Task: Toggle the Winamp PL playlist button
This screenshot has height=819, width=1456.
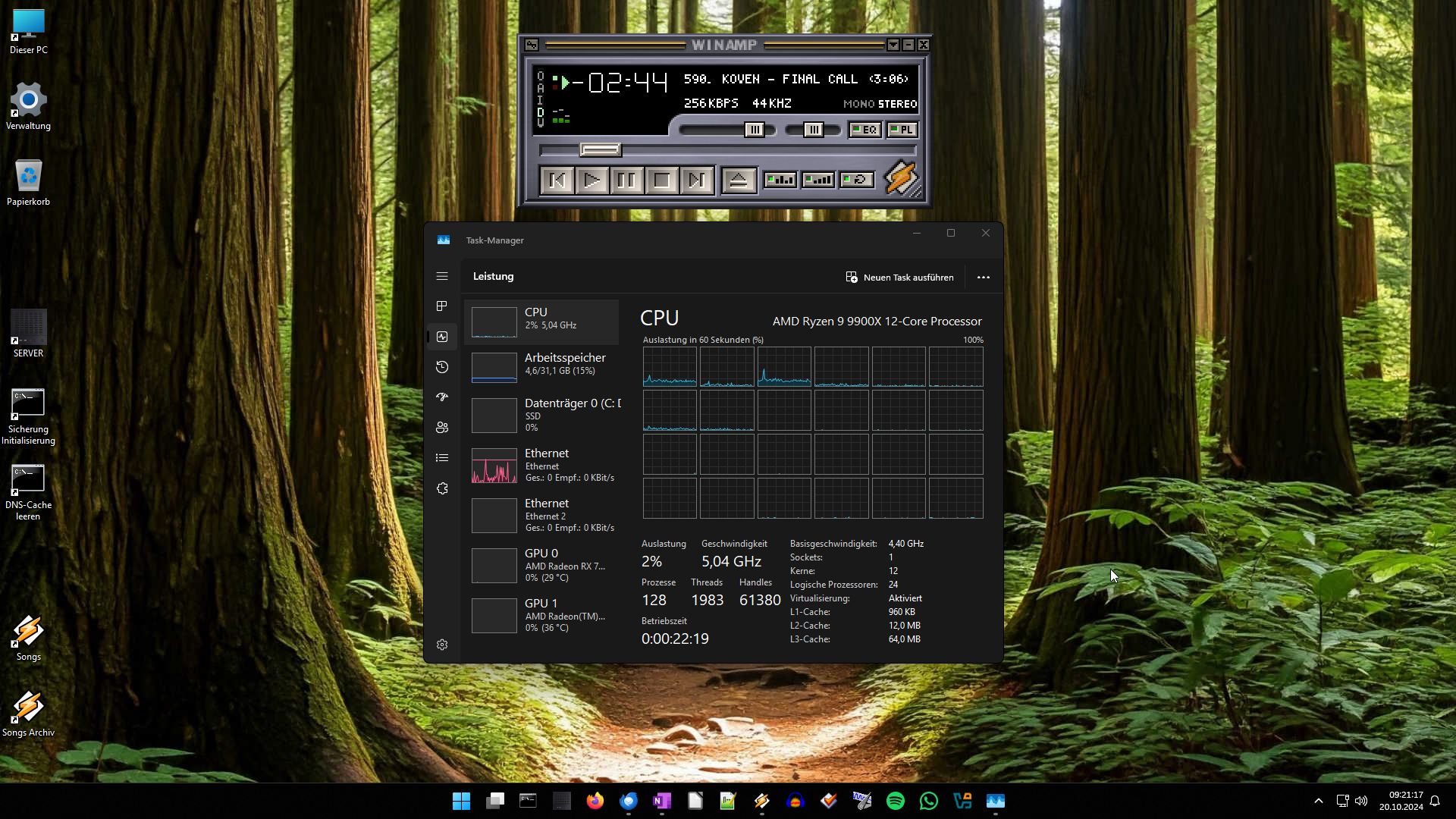Action: click(902, 130)
